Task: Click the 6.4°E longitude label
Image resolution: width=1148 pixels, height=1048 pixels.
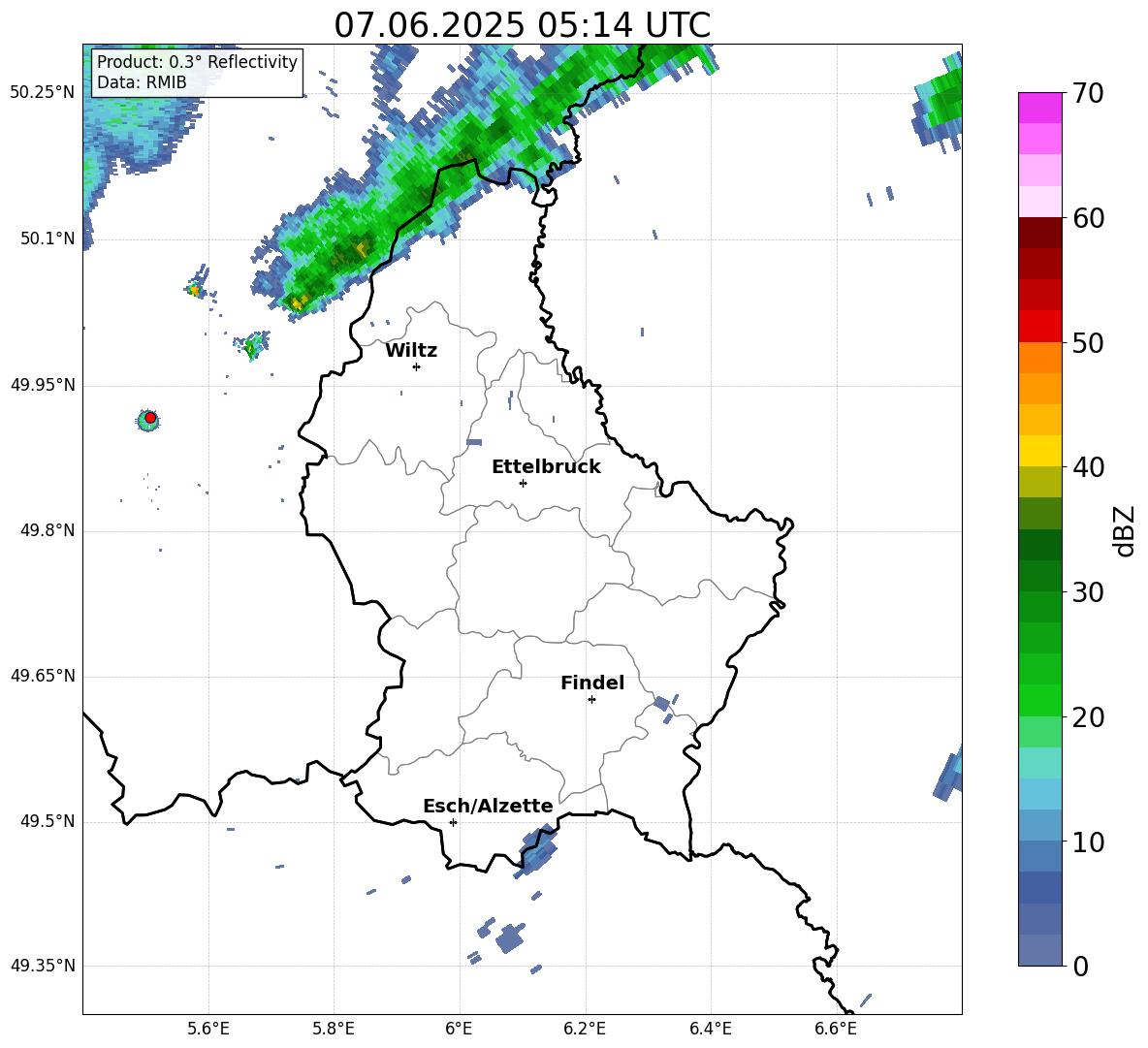Action: coord(711,1029)
